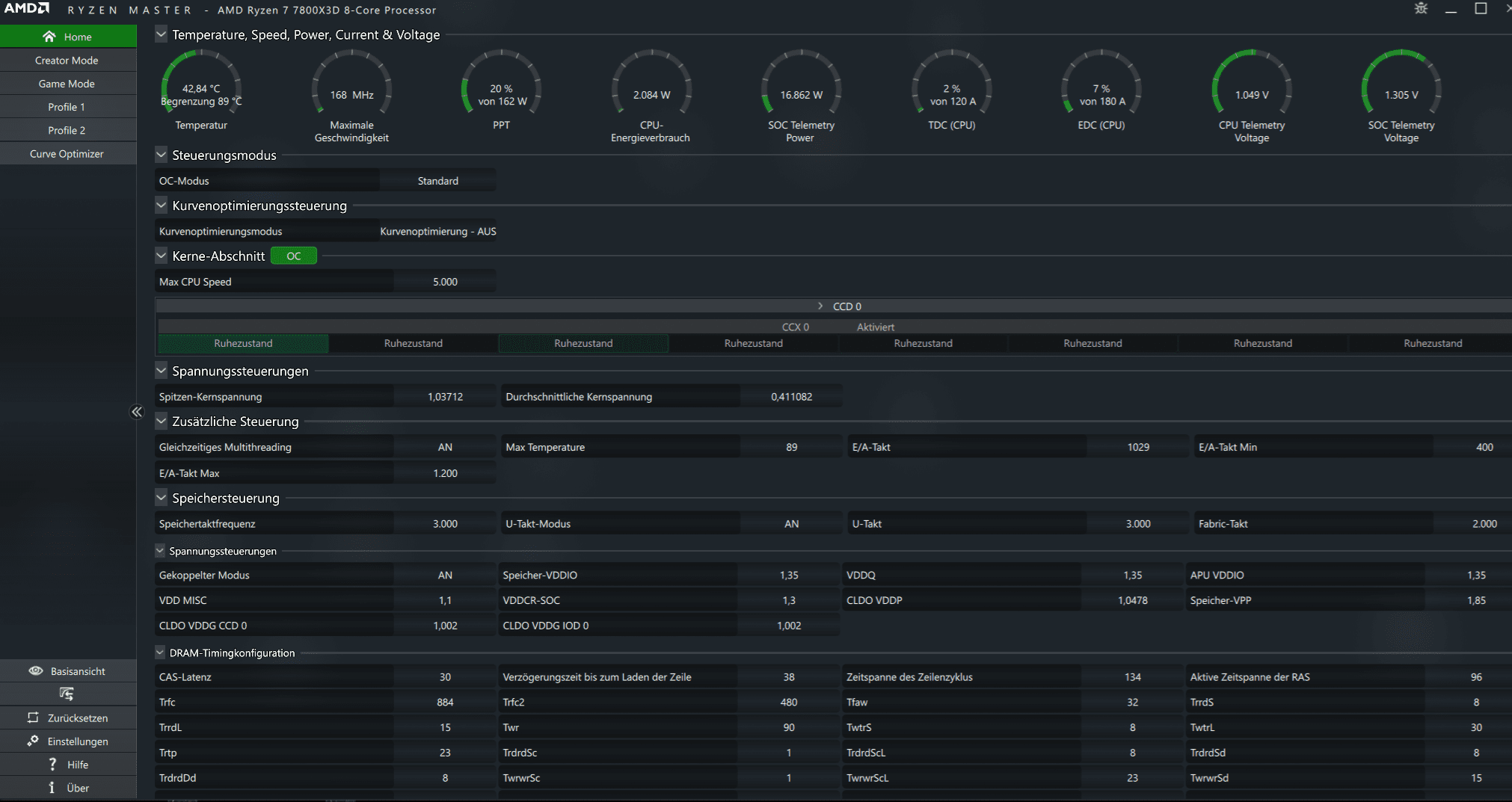Click the Zurücksetzen reset icon
Screen dimensions: 1512x802
pyautogui.click(x=33, y=718)
